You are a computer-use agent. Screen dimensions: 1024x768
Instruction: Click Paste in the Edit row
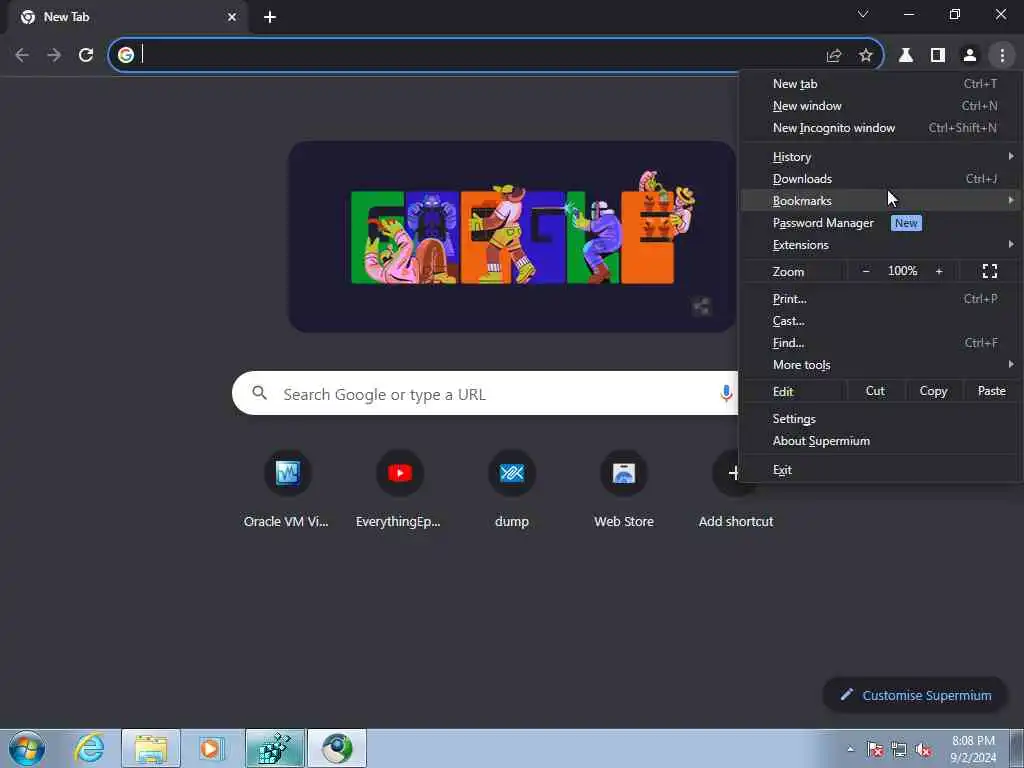click(x=991, y=391)
